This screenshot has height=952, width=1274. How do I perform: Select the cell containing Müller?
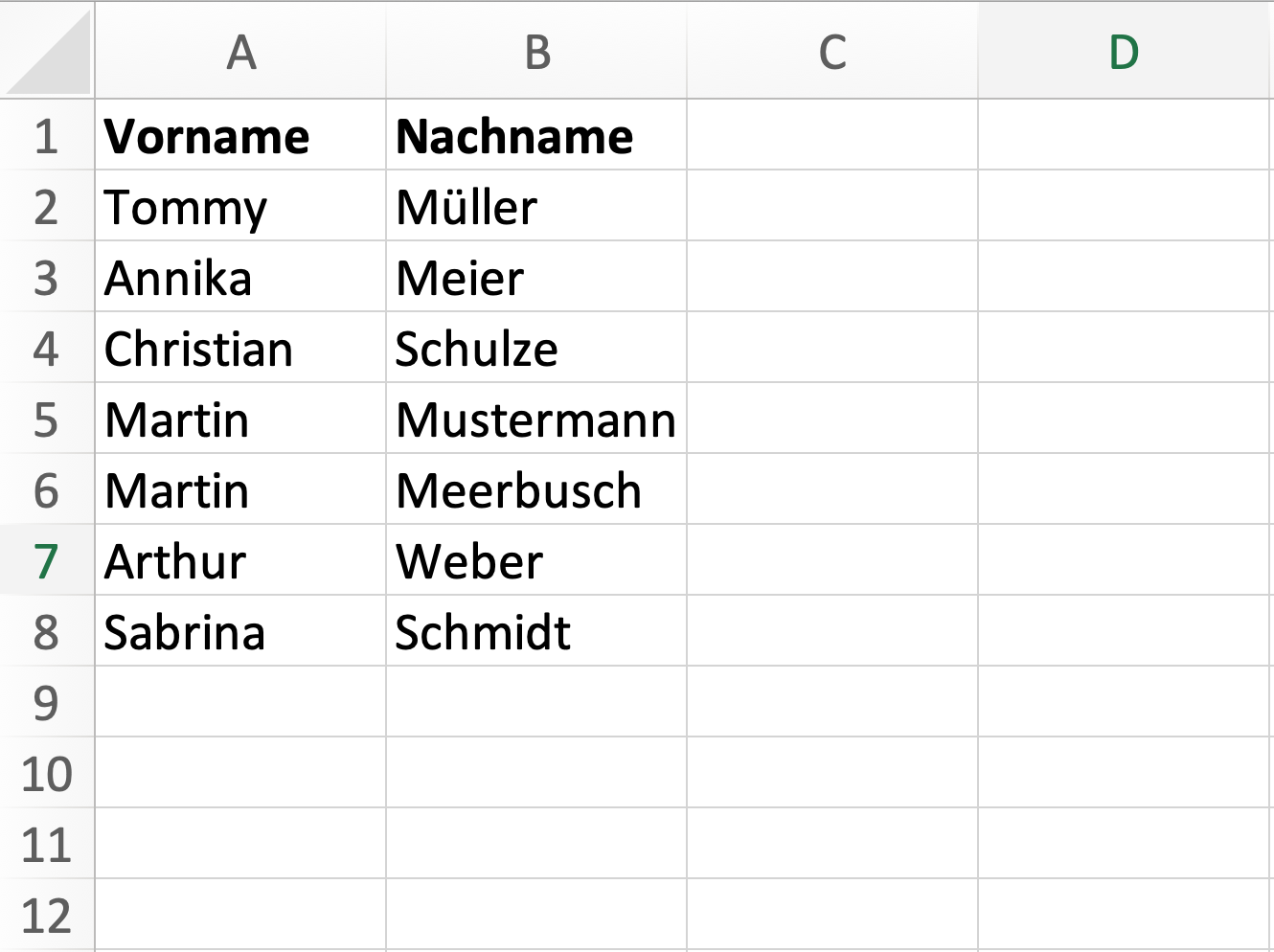click(x=536, y=207)
